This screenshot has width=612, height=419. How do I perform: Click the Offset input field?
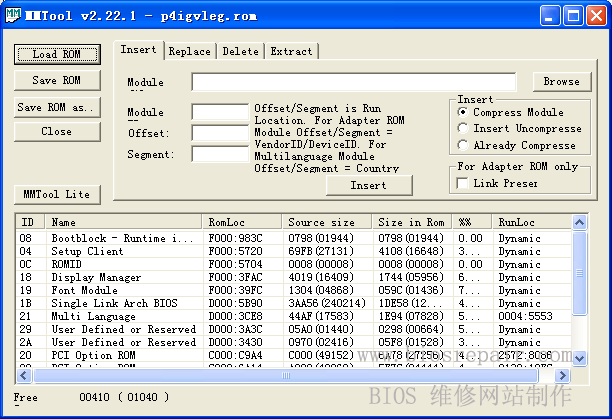tap(220, 133)
